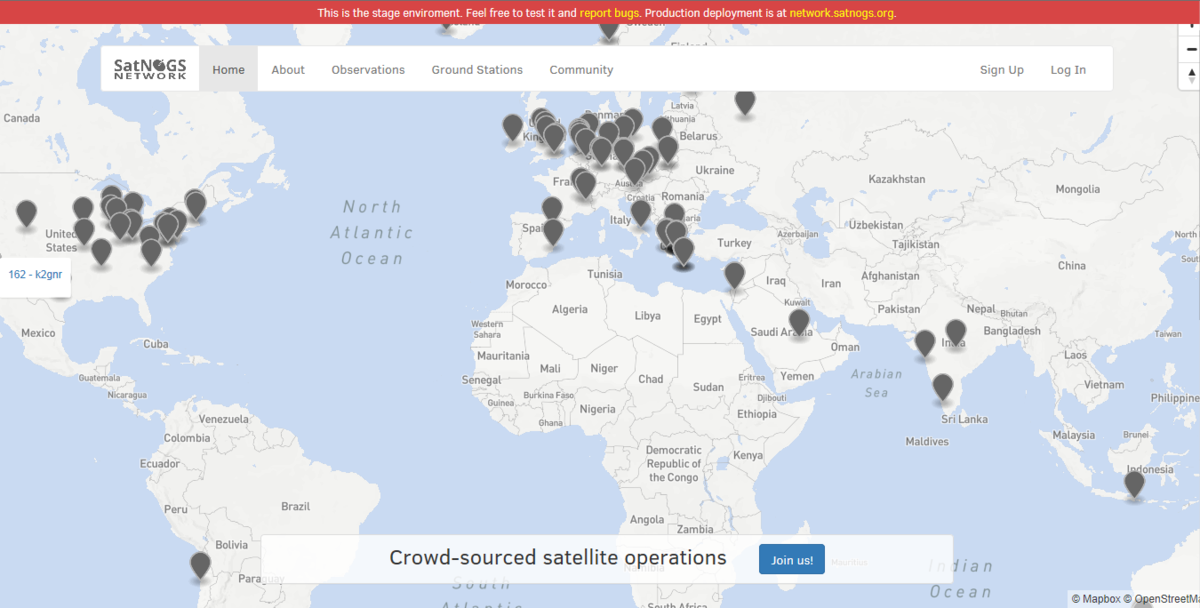Click the Sign Up link
Screen dimensions: 1200x608
[x=1001, y=70]
